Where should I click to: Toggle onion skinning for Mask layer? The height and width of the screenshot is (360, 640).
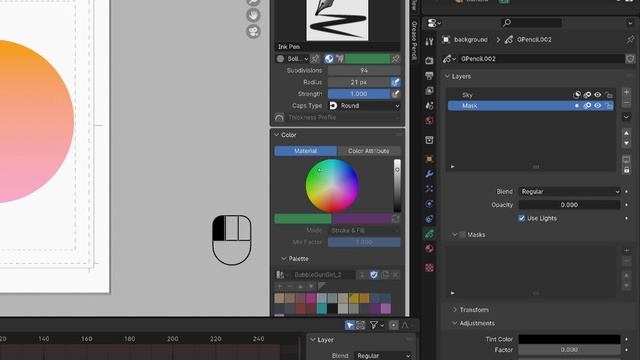[587, 106]
